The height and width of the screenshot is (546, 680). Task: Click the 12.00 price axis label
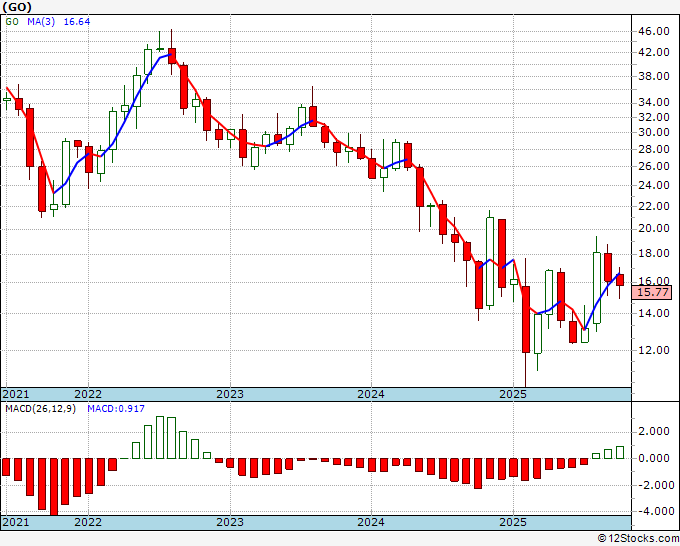pyautogui.click(x=654, y=350)
